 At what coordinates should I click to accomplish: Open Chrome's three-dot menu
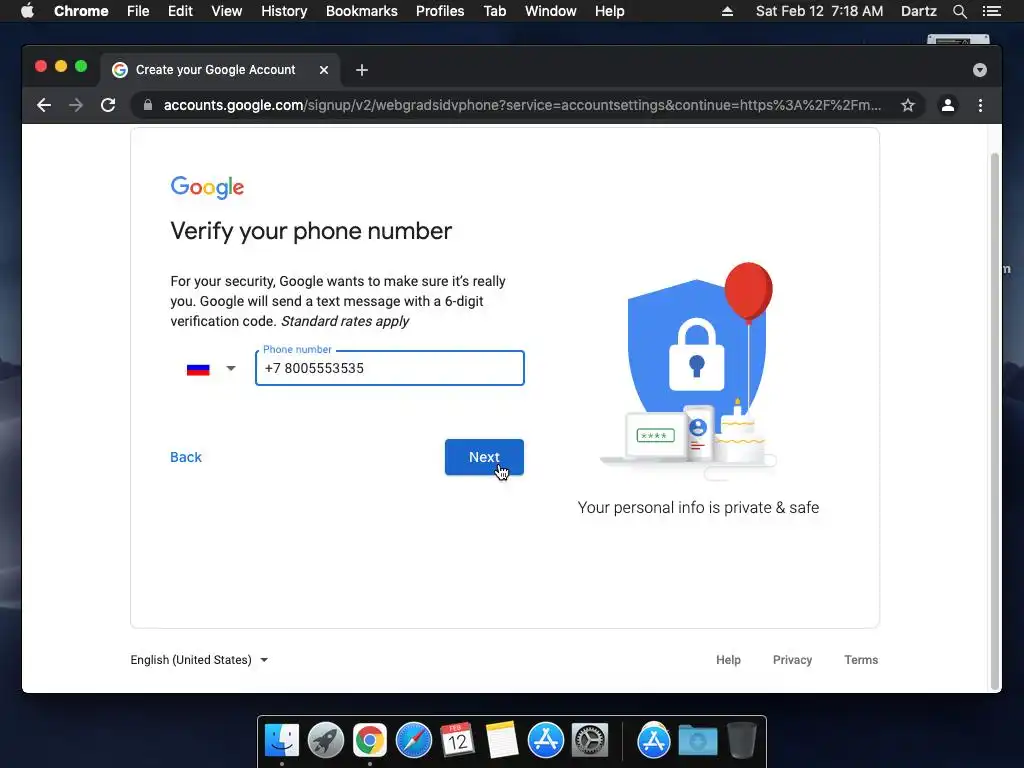(x=980, y=105)
